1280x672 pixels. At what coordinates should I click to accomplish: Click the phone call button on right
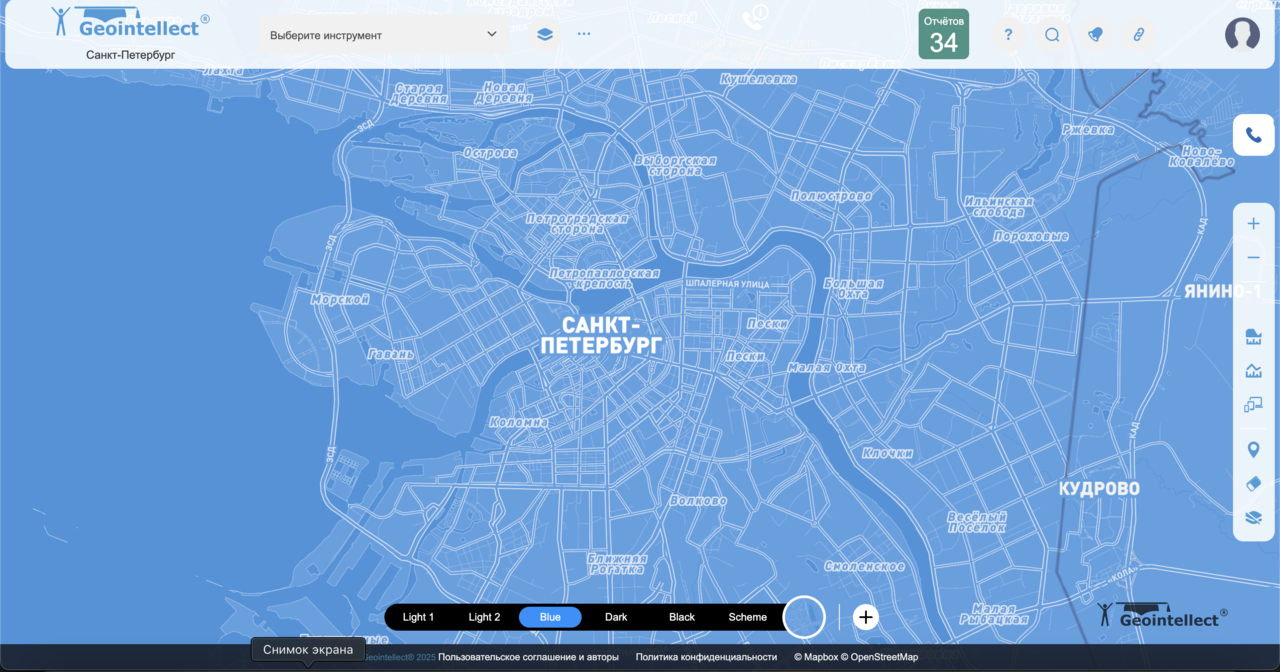pos(1253,135)
